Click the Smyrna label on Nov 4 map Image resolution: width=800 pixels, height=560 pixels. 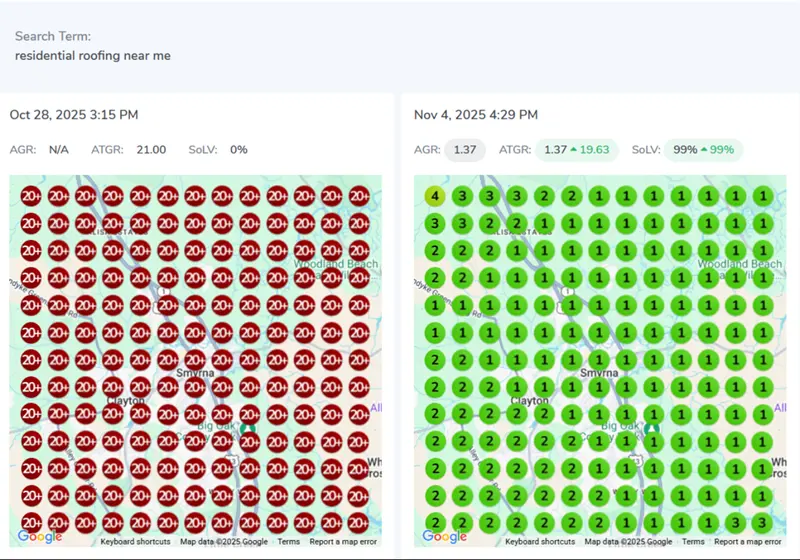pos(598,372)
